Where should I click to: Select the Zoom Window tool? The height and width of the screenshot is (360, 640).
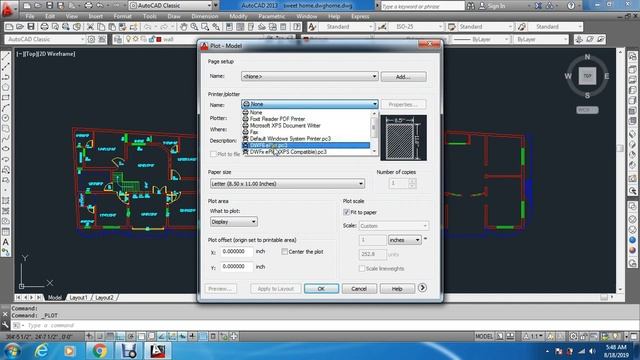[205, 27]
